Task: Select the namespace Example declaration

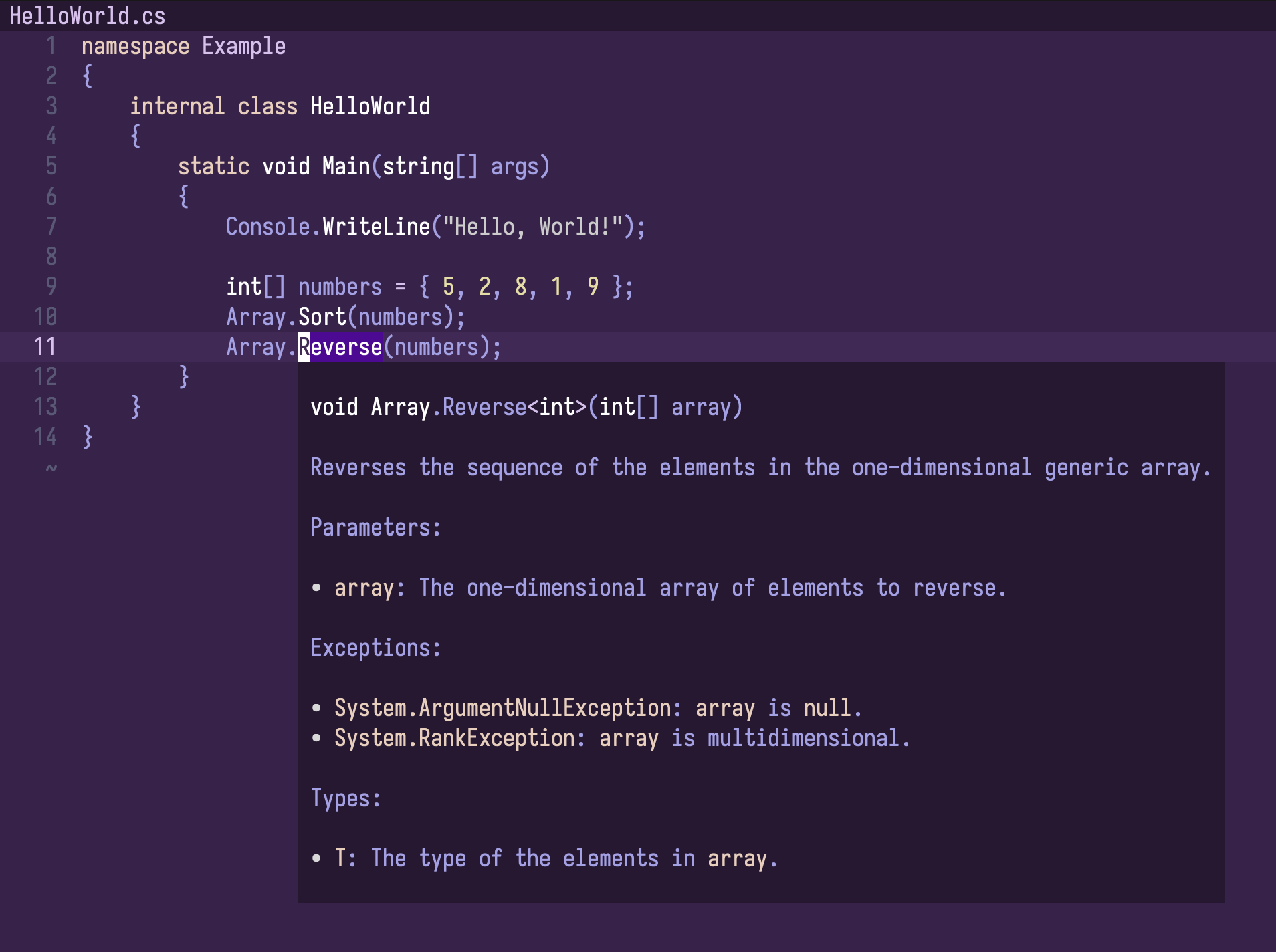Action: point(183,45)
